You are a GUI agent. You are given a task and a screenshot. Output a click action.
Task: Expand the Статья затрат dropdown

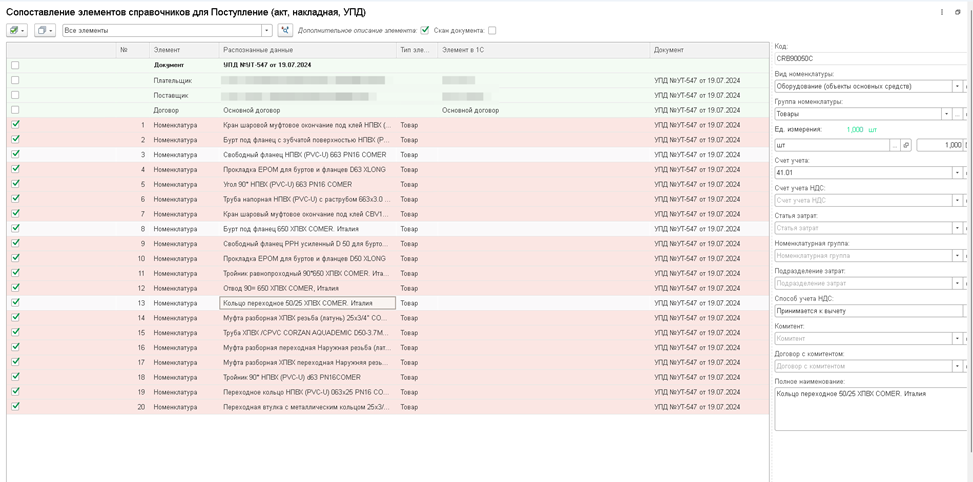point(957,228)
